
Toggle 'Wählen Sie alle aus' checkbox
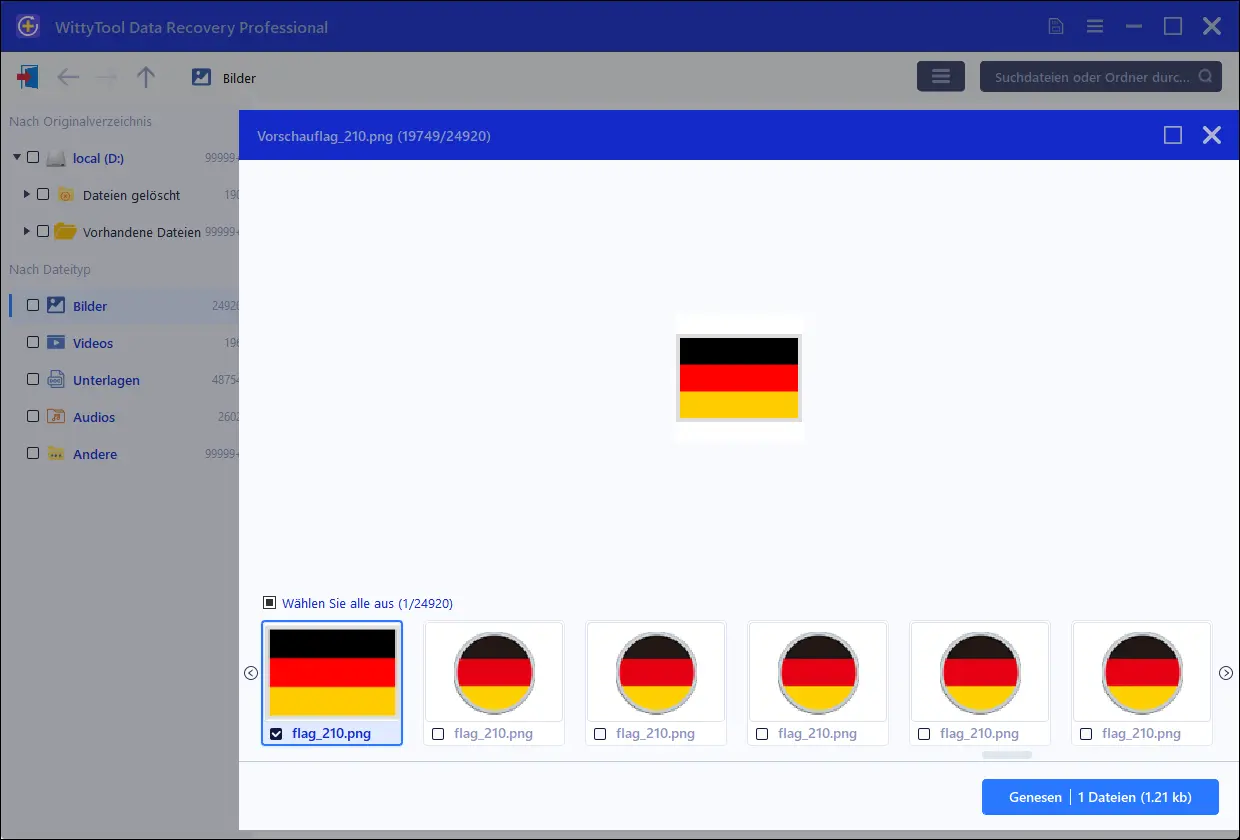click(x=269, y=603)
